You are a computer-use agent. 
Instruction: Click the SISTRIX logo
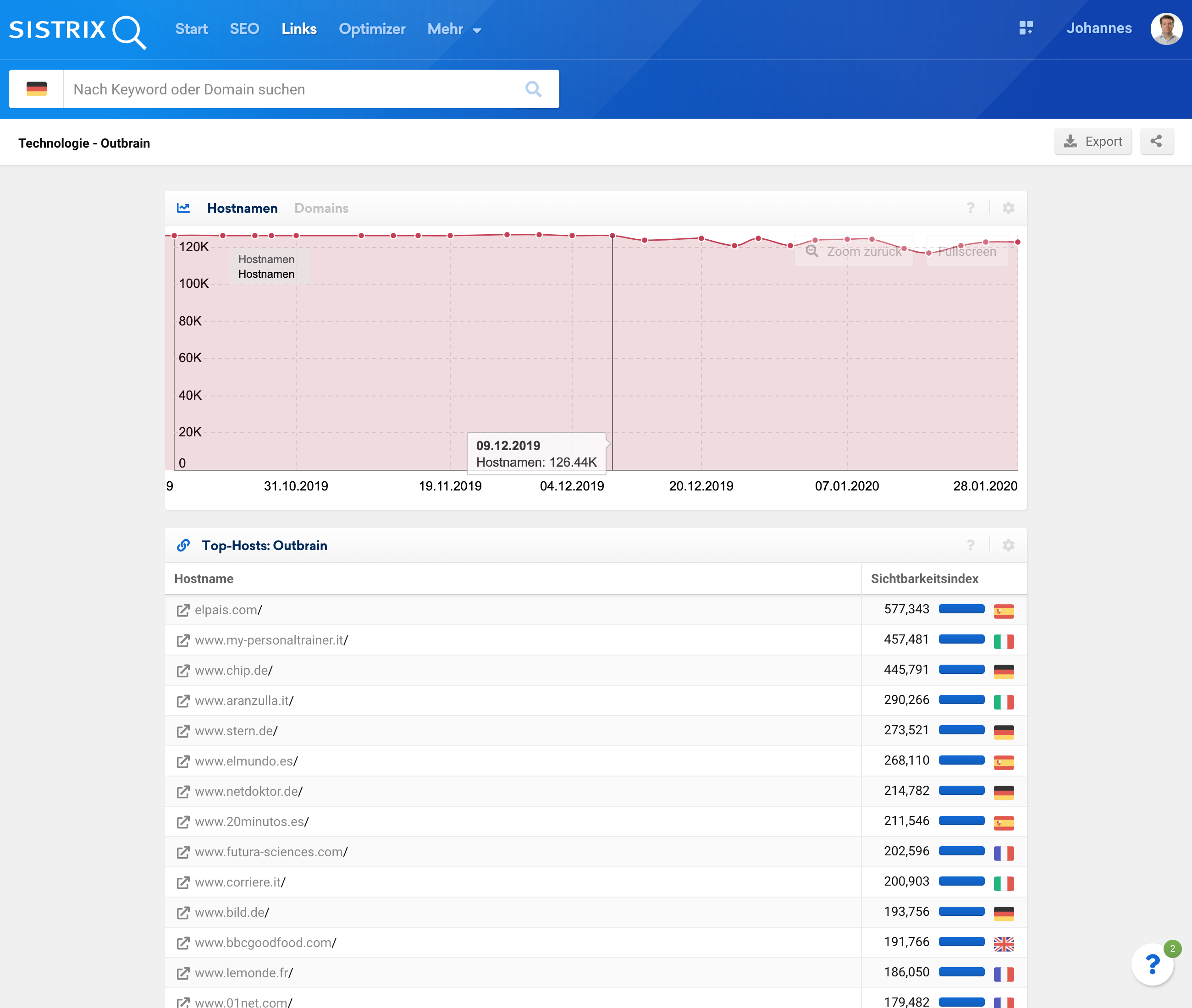click(x=78, y=30)
